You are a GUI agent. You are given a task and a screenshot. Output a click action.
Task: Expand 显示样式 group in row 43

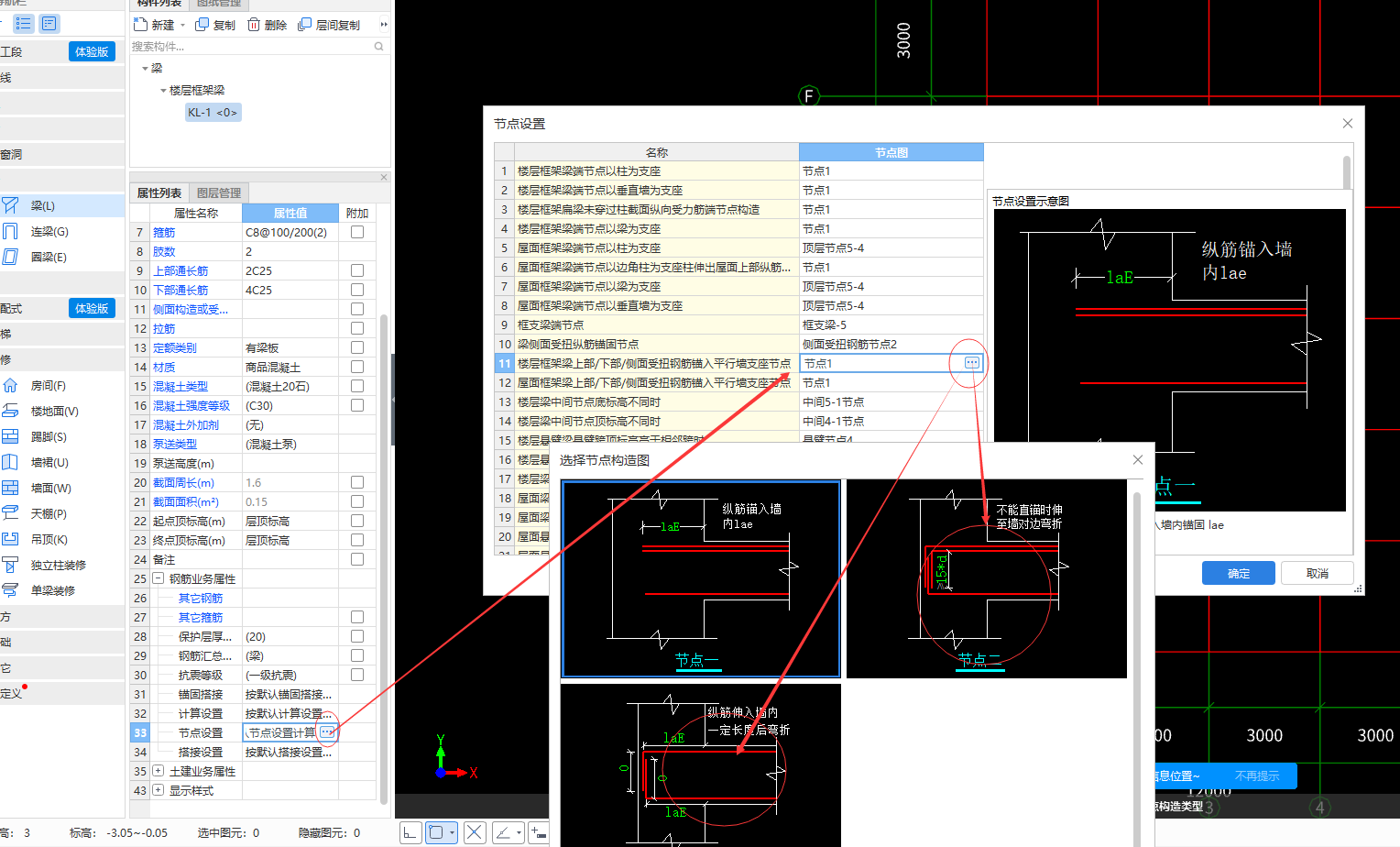point(158,790)
